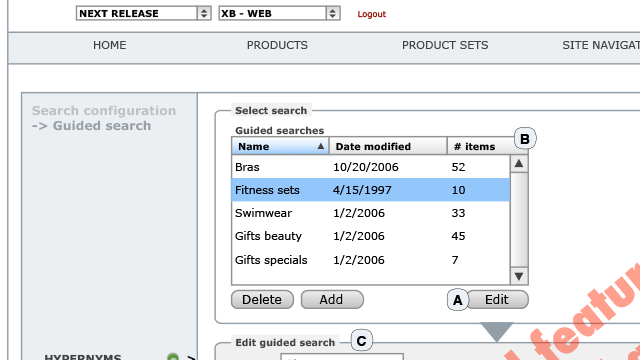Select the Gifts beauty row
Viewport: 640px width, 360px height.
371,236
